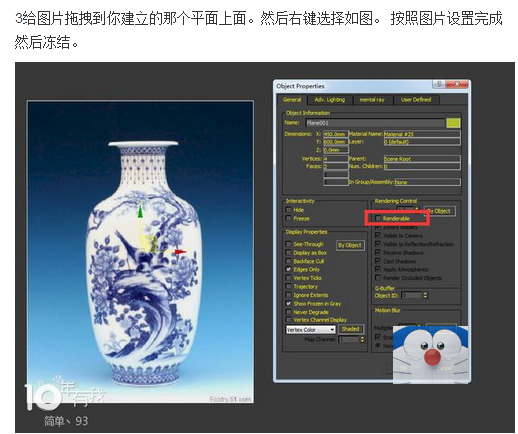Viewport: 518px width, 434px height.
Task: Click the Name field containing Plane001
Action: pyautogui.click(x=375, y=123)
